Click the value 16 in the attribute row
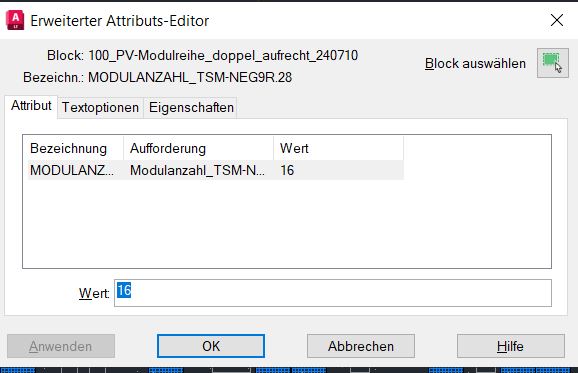The height and width of the screenshot is (373, 578). (287, 170)
